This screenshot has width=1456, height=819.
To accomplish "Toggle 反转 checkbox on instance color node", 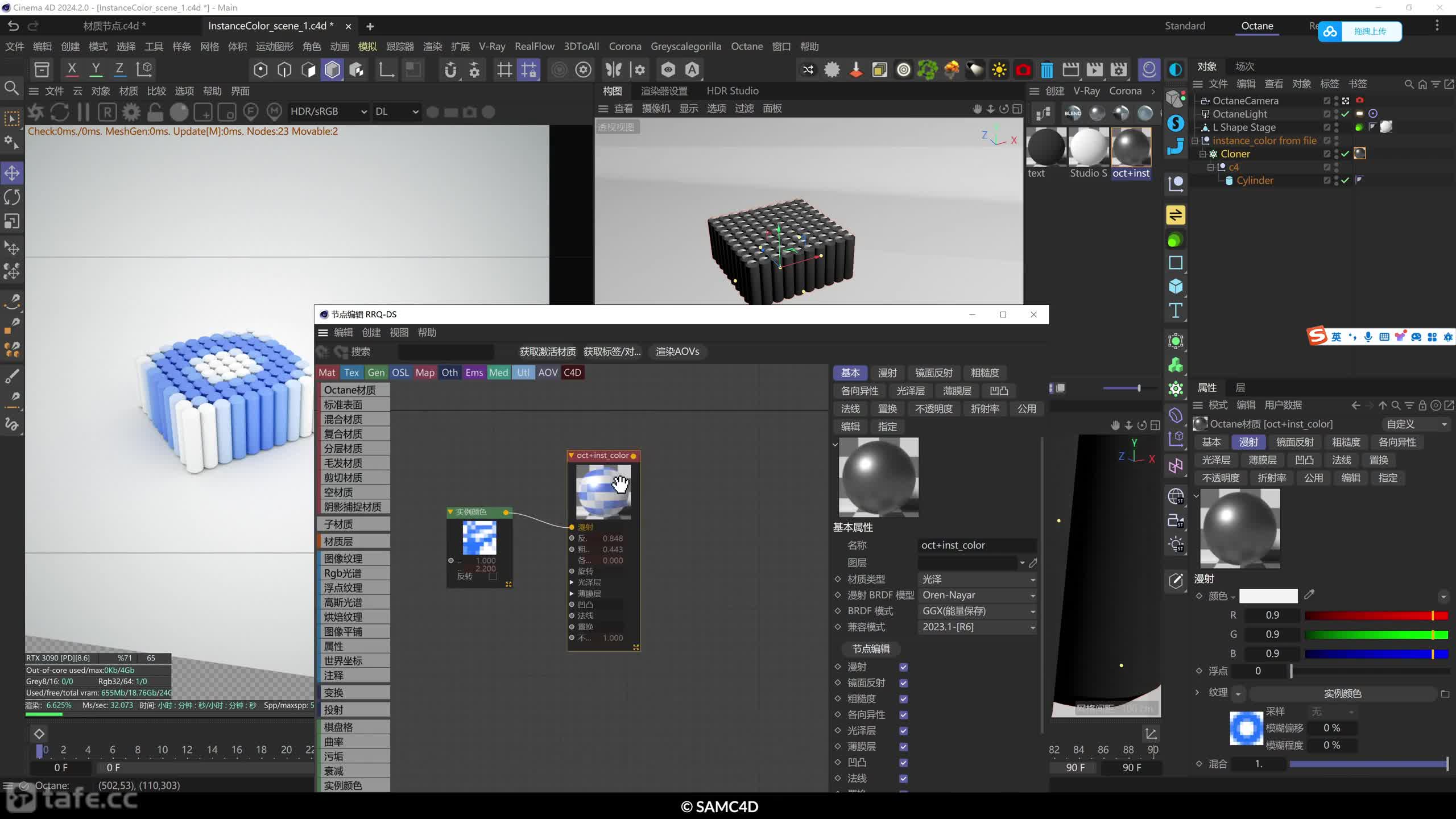I will (x=493, y=576).
